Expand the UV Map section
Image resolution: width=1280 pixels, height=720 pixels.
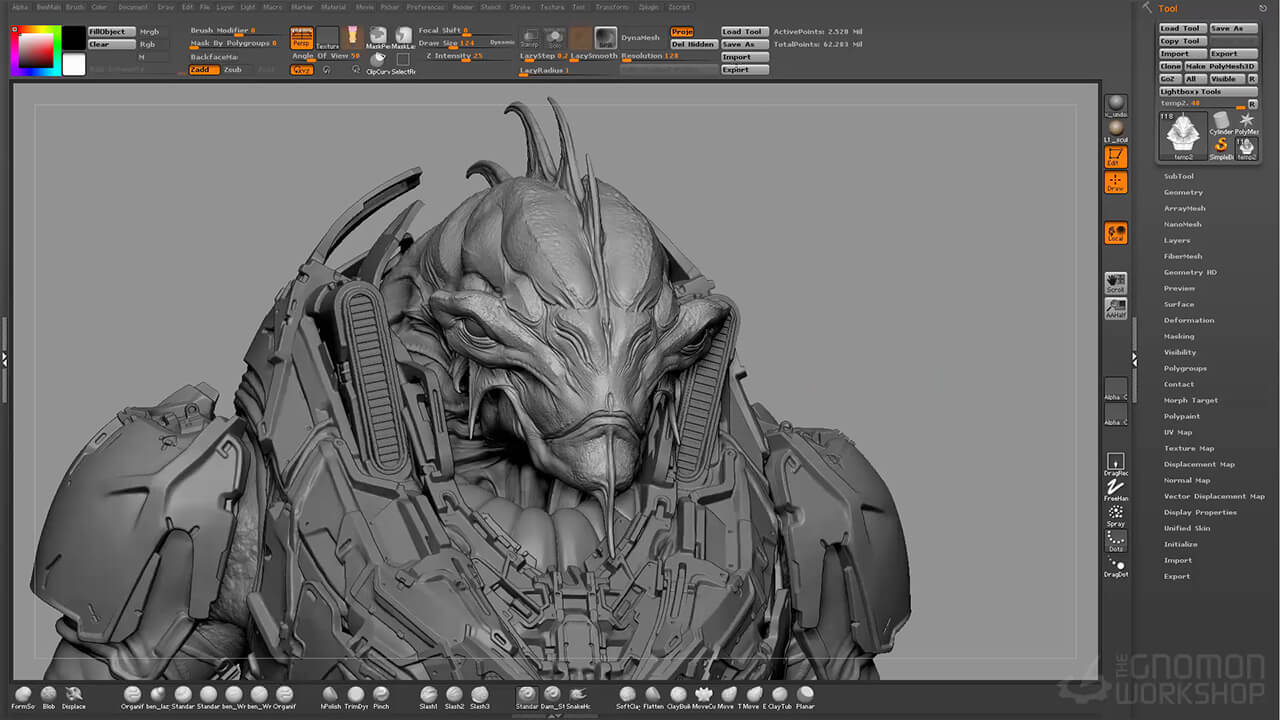click(x=1178, y=432)
